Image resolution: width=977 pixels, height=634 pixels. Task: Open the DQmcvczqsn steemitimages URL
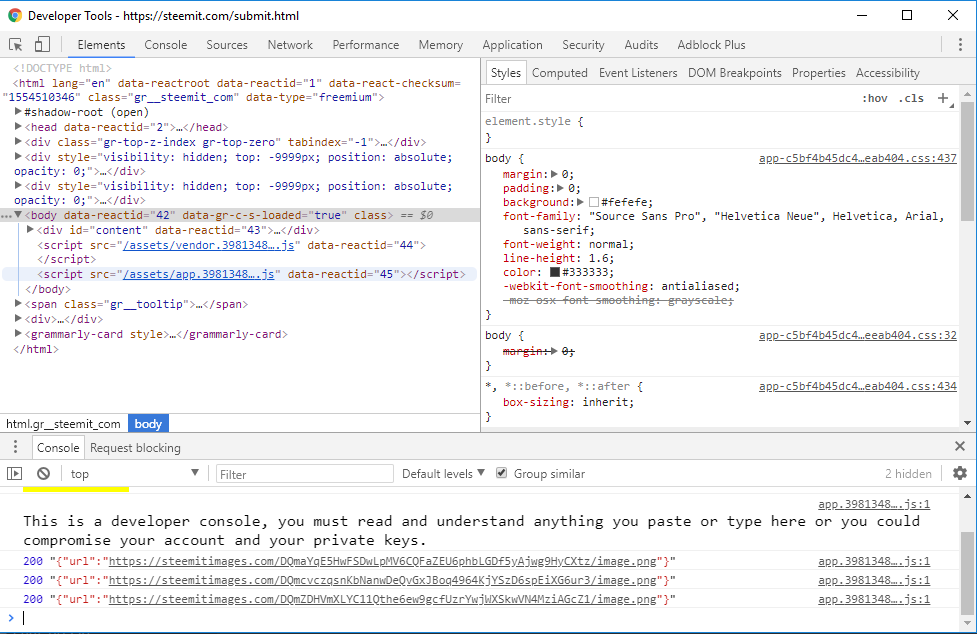tap(383, 580)
